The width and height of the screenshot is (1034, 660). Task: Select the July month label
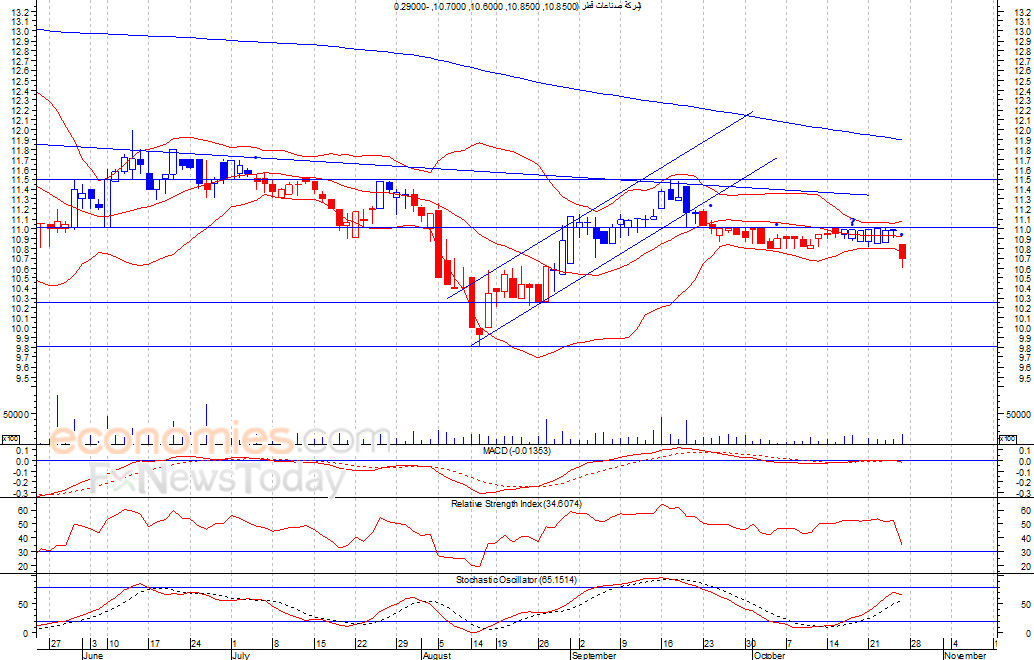[x=241, y=655]
